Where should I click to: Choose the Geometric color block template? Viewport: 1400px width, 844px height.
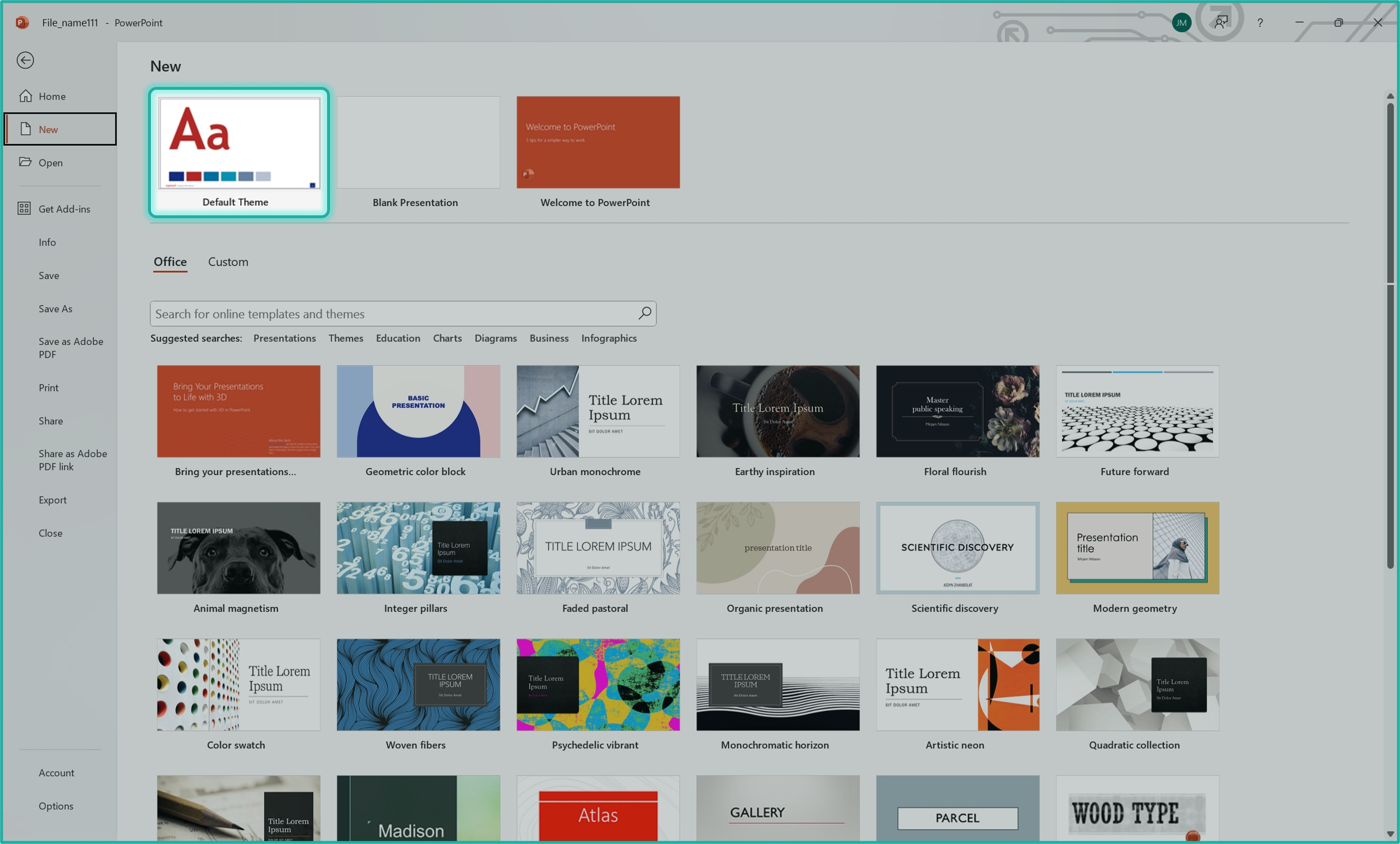[x=418, y=411]
